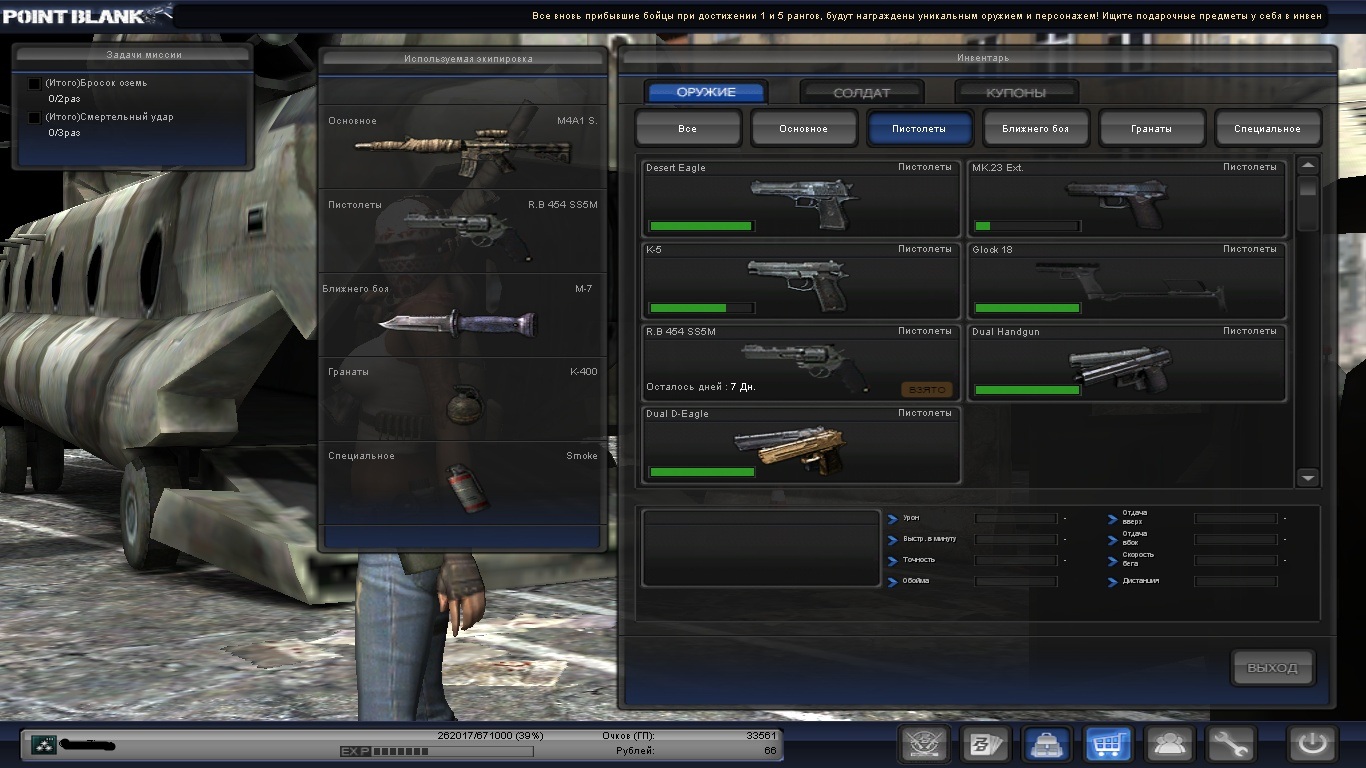The height and width of the screenshot is (768, 1366).
Task: Toggle the 'Бросок оземь' mission checkbox
Action: (35, 83)
